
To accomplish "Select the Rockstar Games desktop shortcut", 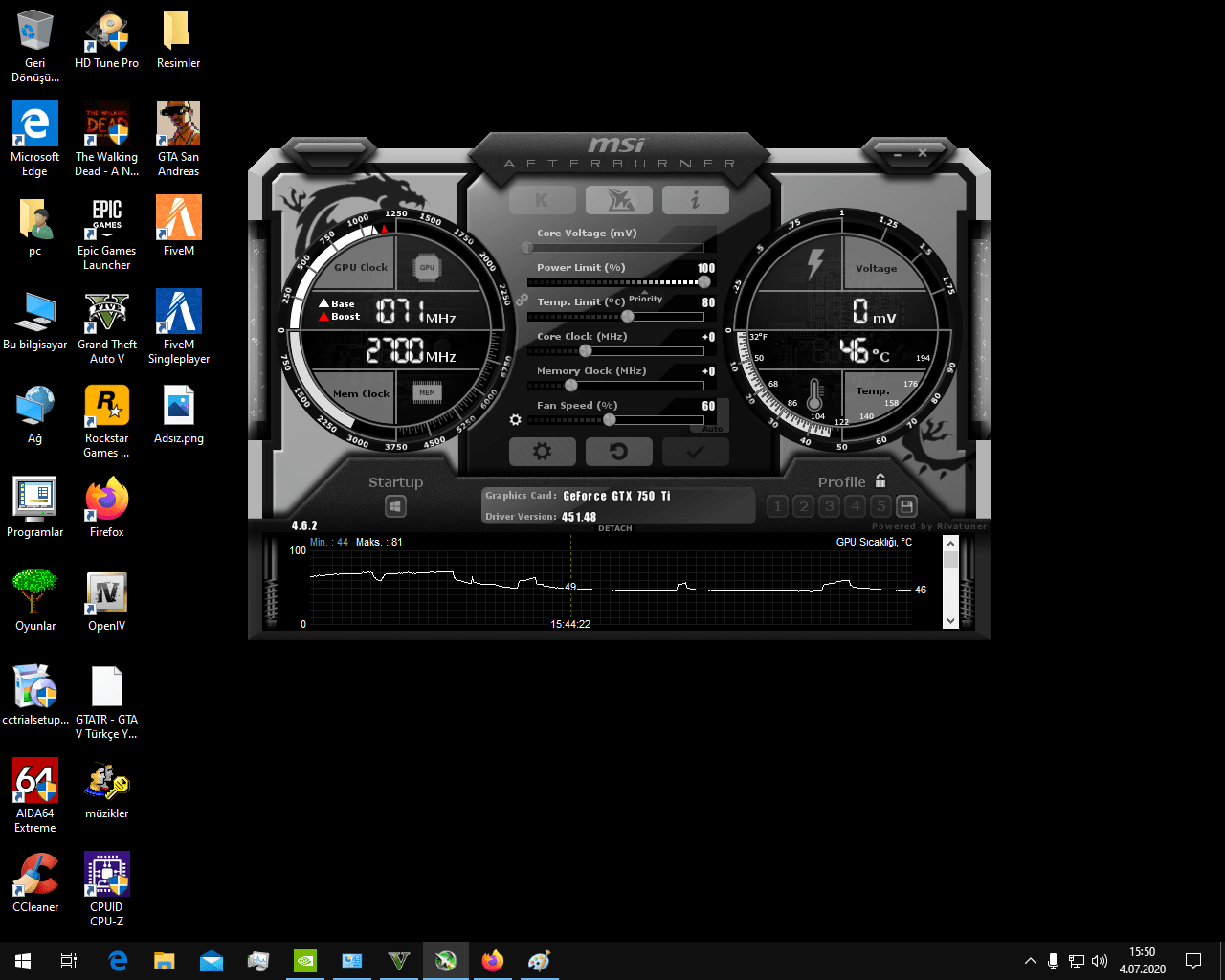I will coord(107,421).
